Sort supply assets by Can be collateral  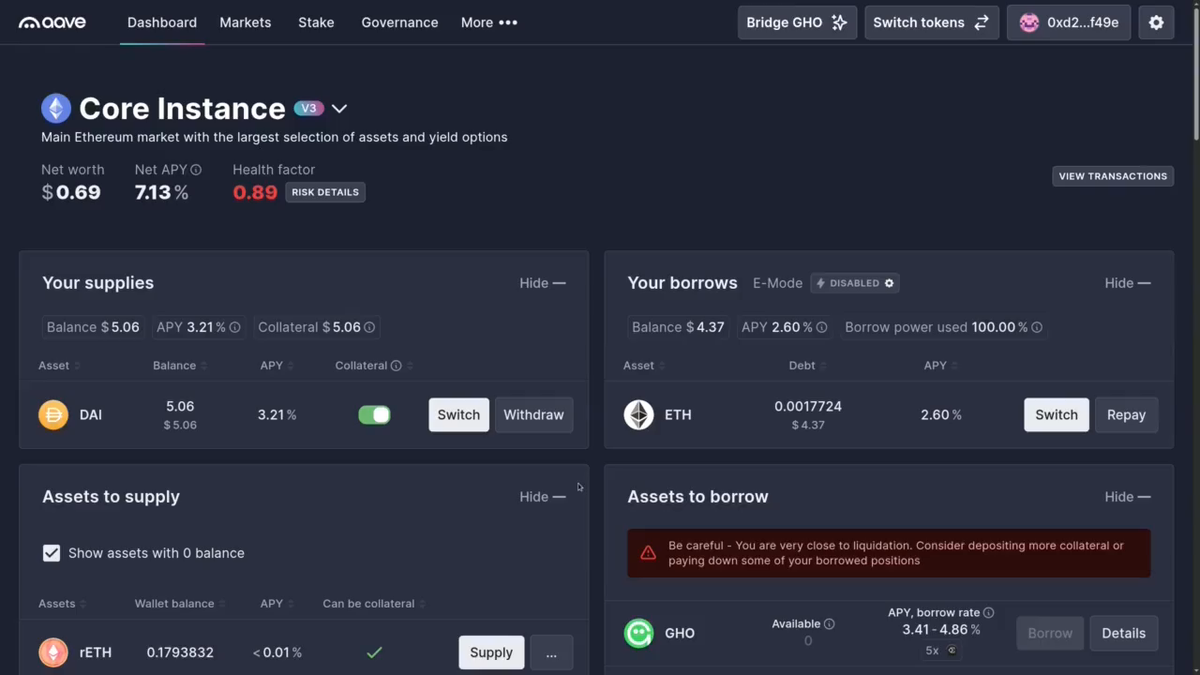click(374, 604)
